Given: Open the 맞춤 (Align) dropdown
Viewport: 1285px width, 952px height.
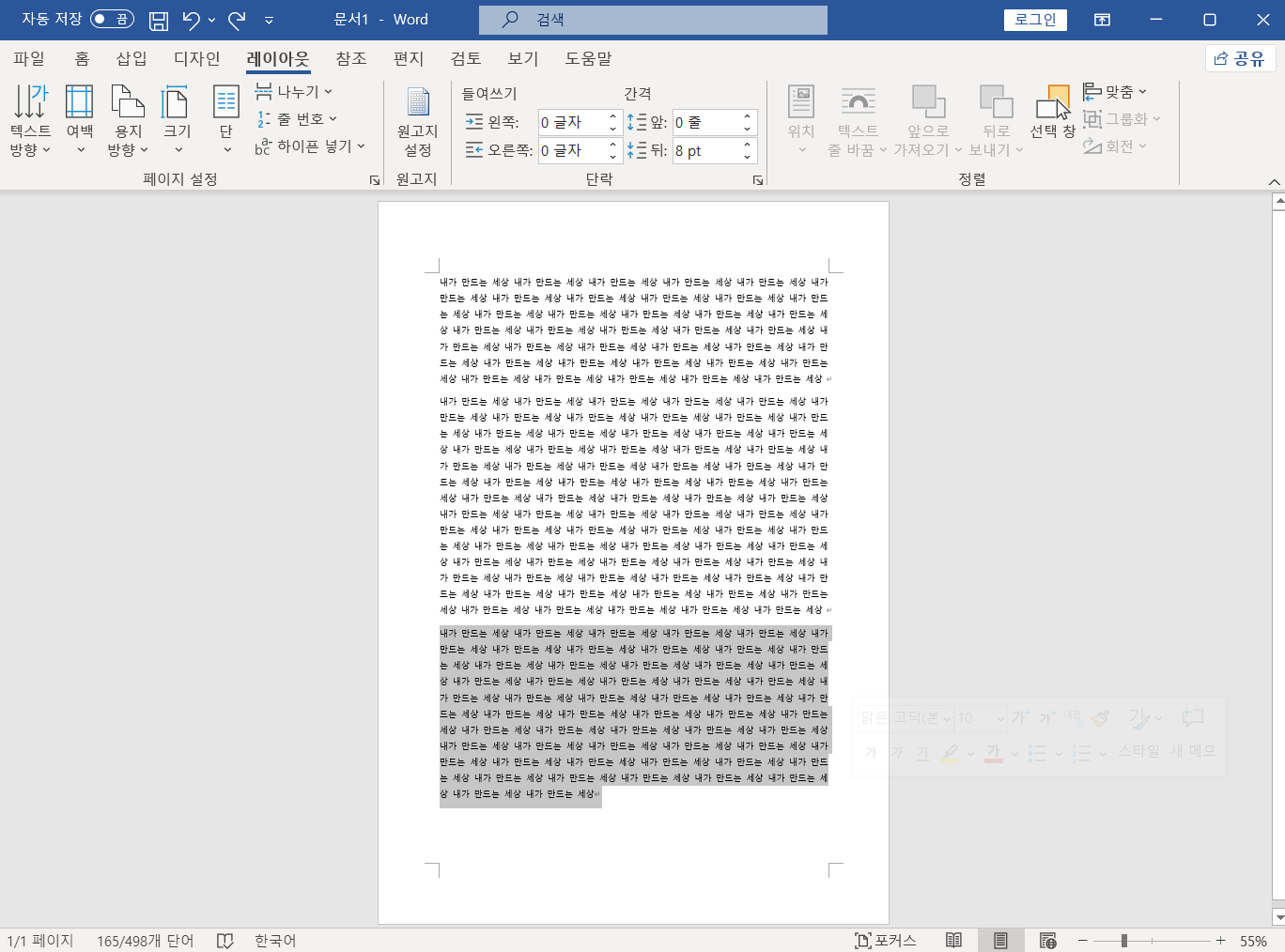Looking at the screenshot, I should pos(1115,91).
